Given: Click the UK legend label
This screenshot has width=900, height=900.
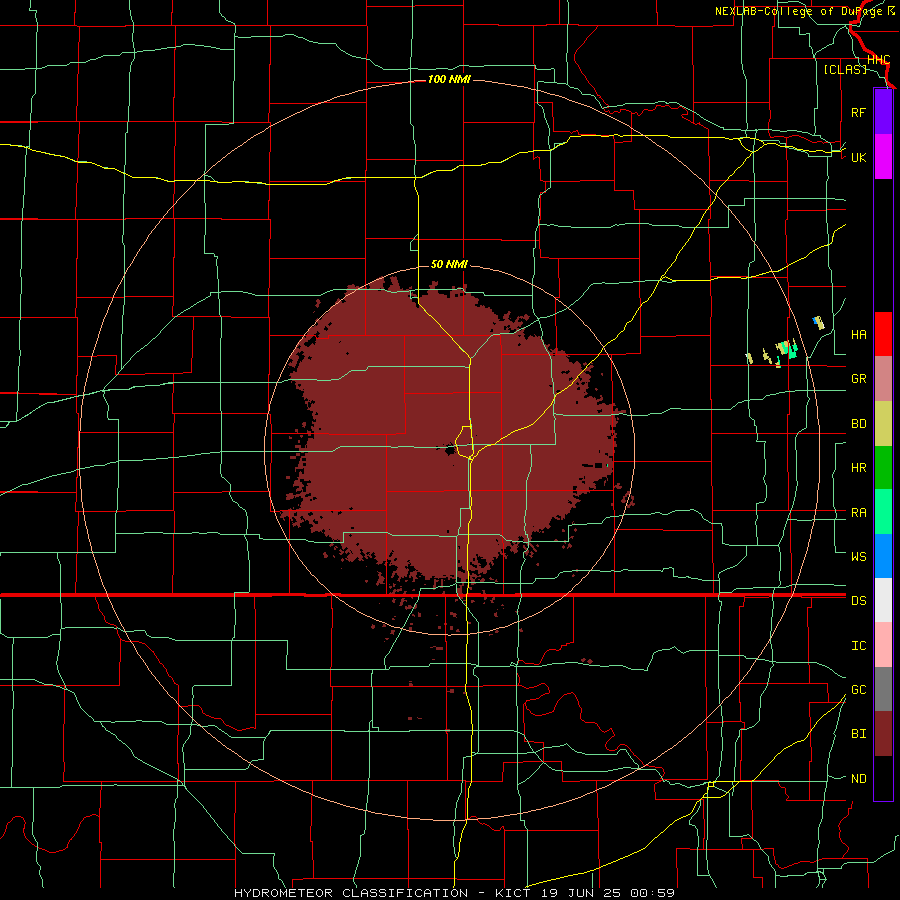Looking at the screenshot, I should (x=858, y=157).
